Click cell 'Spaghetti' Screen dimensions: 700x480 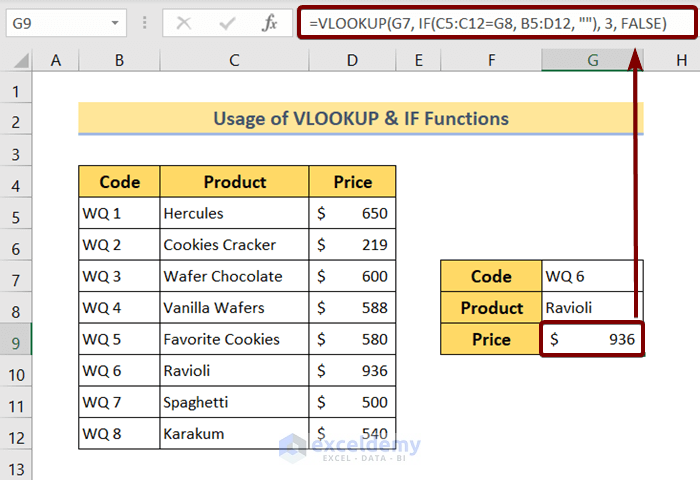tap(234, 402)
